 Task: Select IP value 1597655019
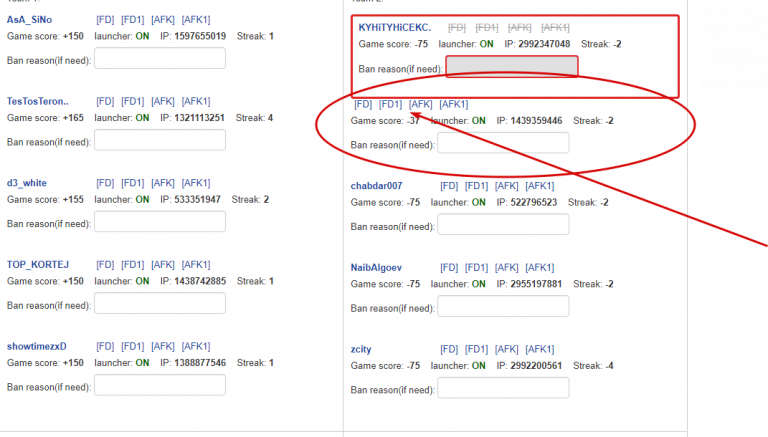(200, 36)
